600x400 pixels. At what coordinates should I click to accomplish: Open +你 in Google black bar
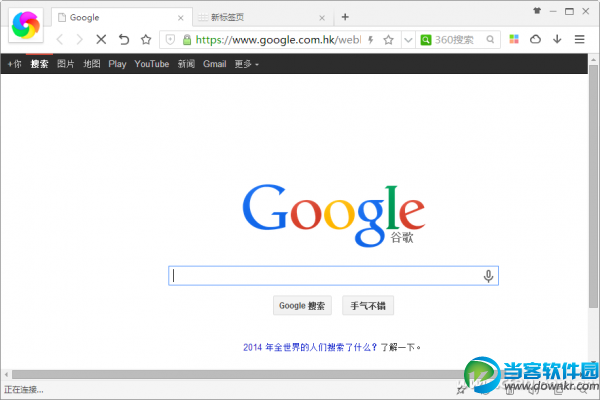[x=15, y=64]
